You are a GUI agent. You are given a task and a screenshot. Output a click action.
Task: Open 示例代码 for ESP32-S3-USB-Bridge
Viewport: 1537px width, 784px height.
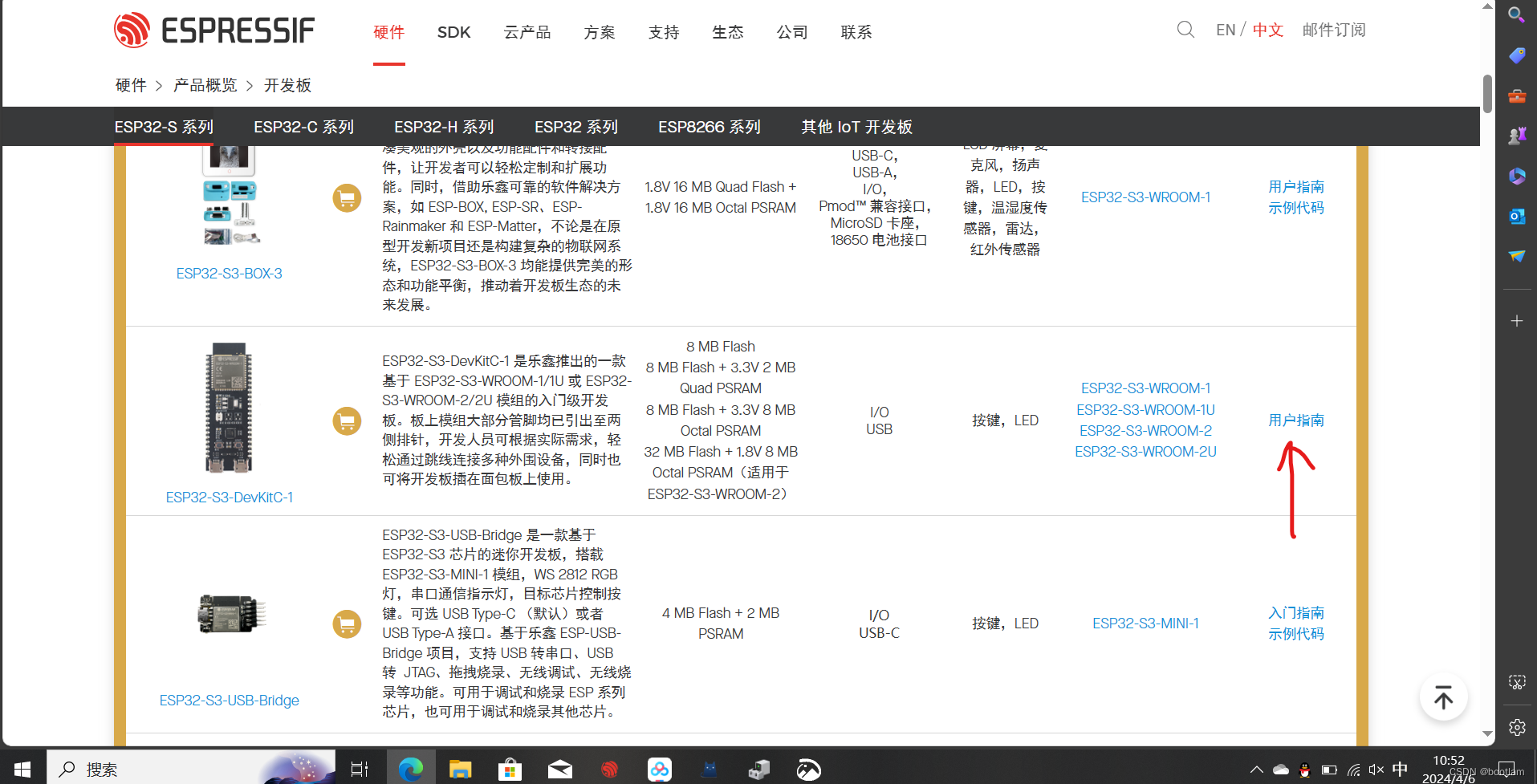pyautogui.click(x=1296, y=634)
